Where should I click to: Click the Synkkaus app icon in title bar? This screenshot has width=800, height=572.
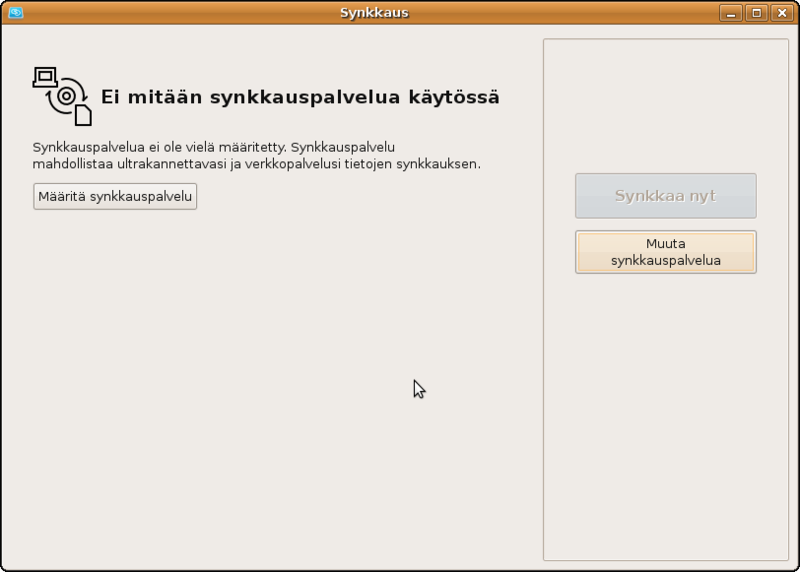click(15, 13)
